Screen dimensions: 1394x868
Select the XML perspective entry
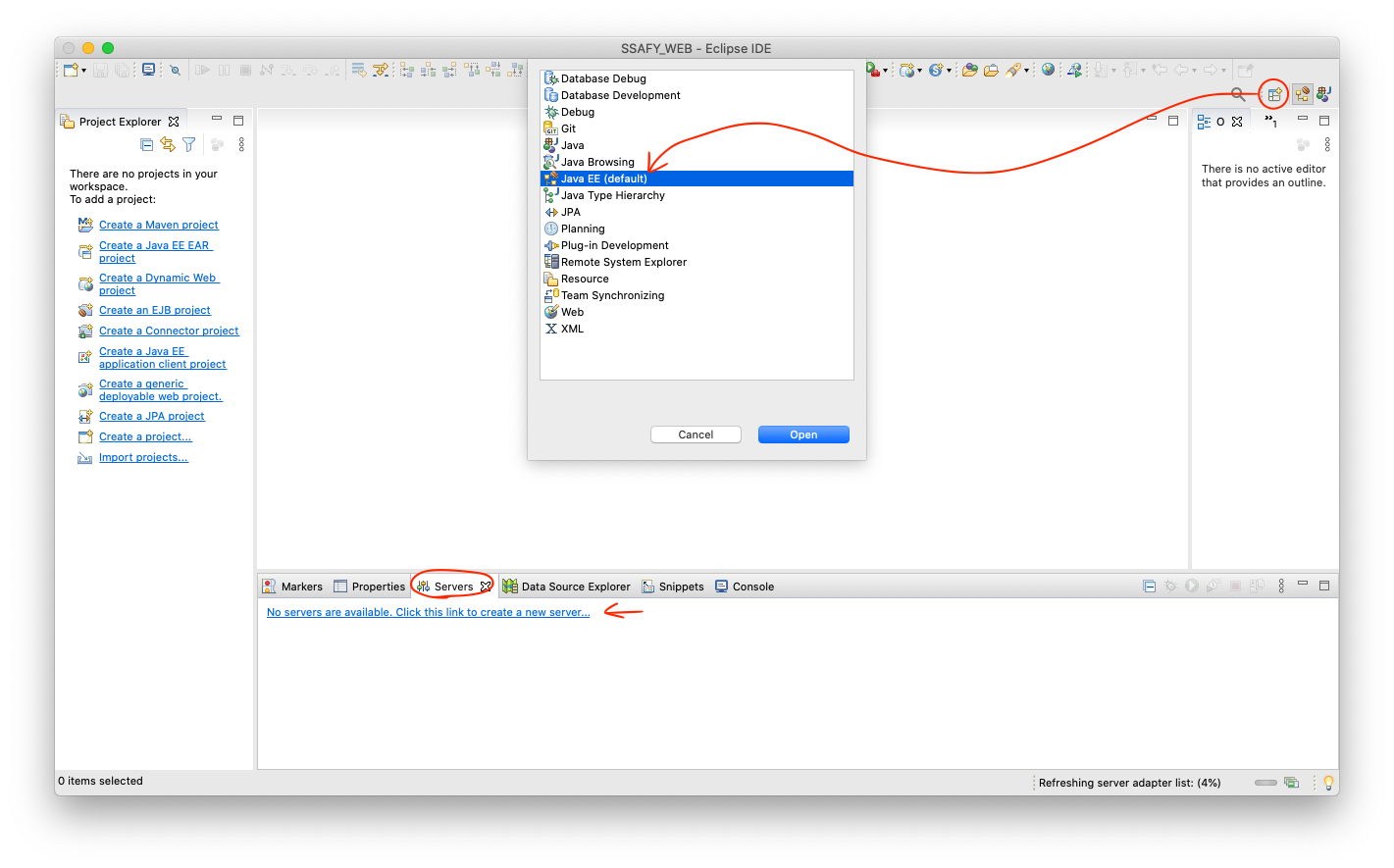point(697,329)
